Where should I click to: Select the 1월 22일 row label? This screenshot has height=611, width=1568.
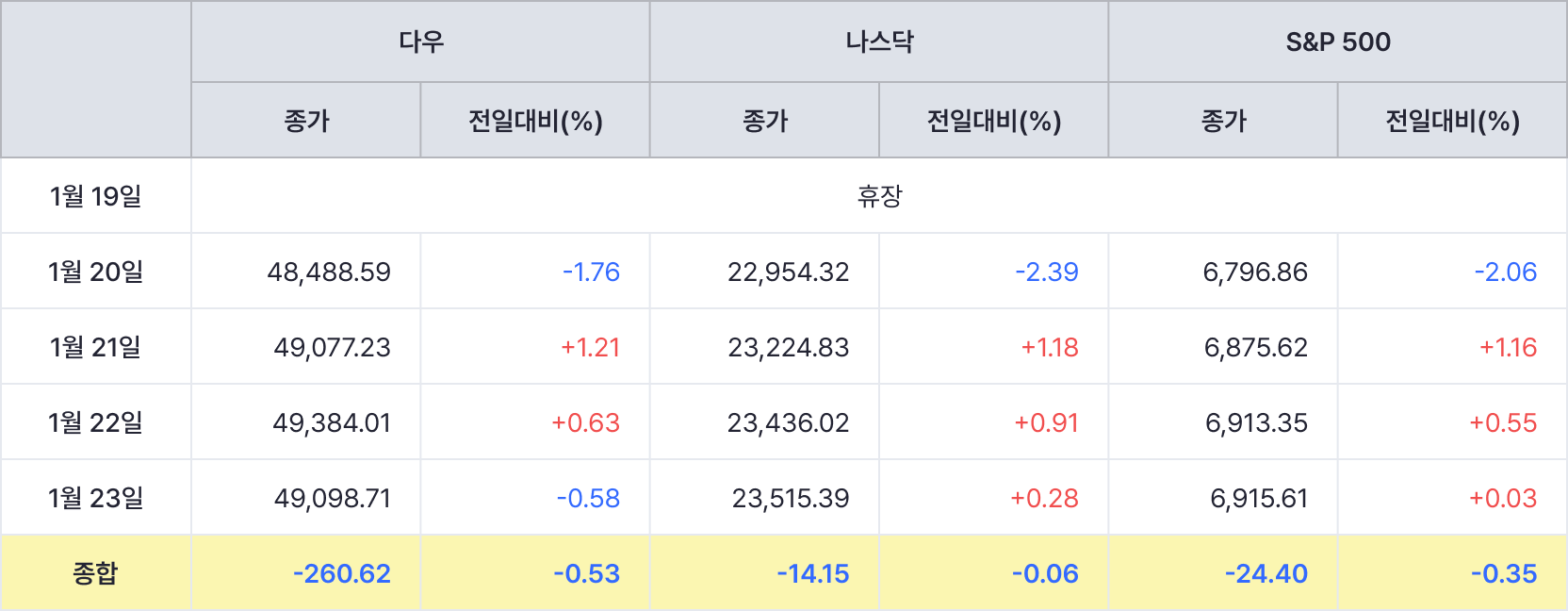95,422
